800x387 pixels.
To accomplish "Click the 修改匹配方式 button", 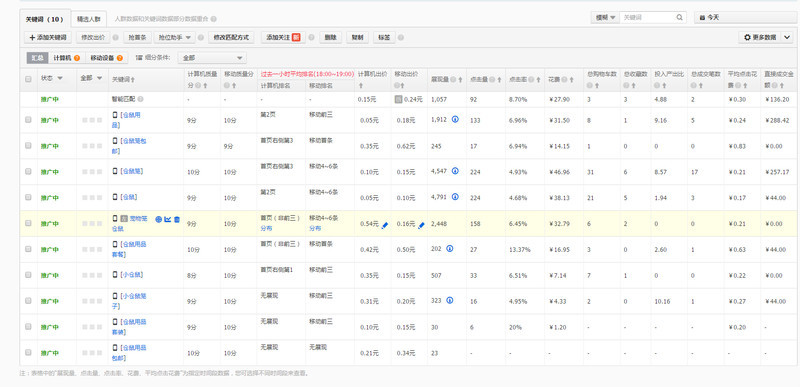I will click(231, 37).
